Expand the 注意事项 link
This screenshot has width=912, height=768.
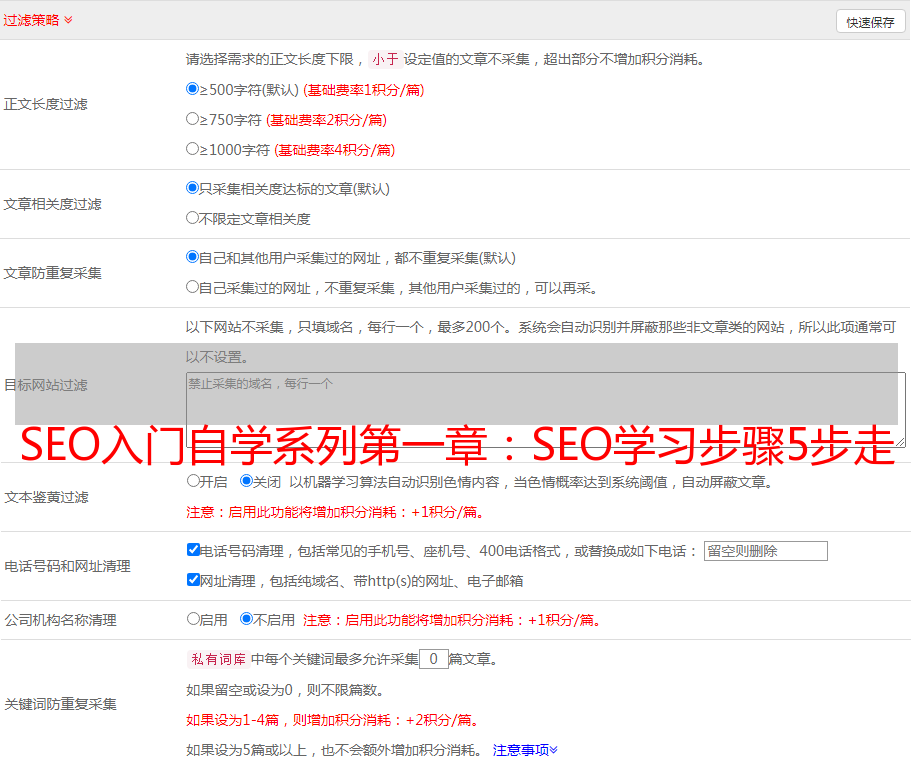[525, 749]
